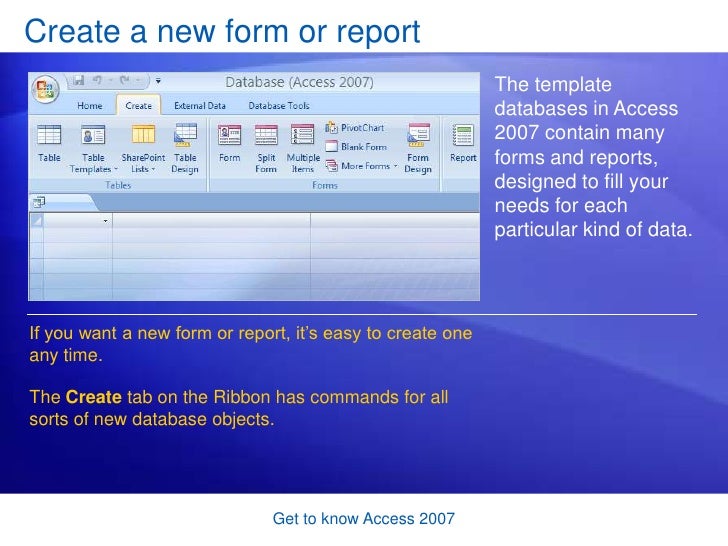728x546 pixels.
Task: Open Customize Quick Access Toolbar dropdown
Action: 158,81
